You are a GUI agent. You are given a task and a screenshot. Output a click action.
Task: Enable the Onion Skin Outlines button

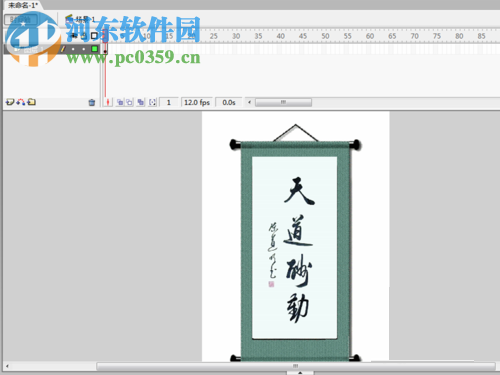(x=129, y=102)
